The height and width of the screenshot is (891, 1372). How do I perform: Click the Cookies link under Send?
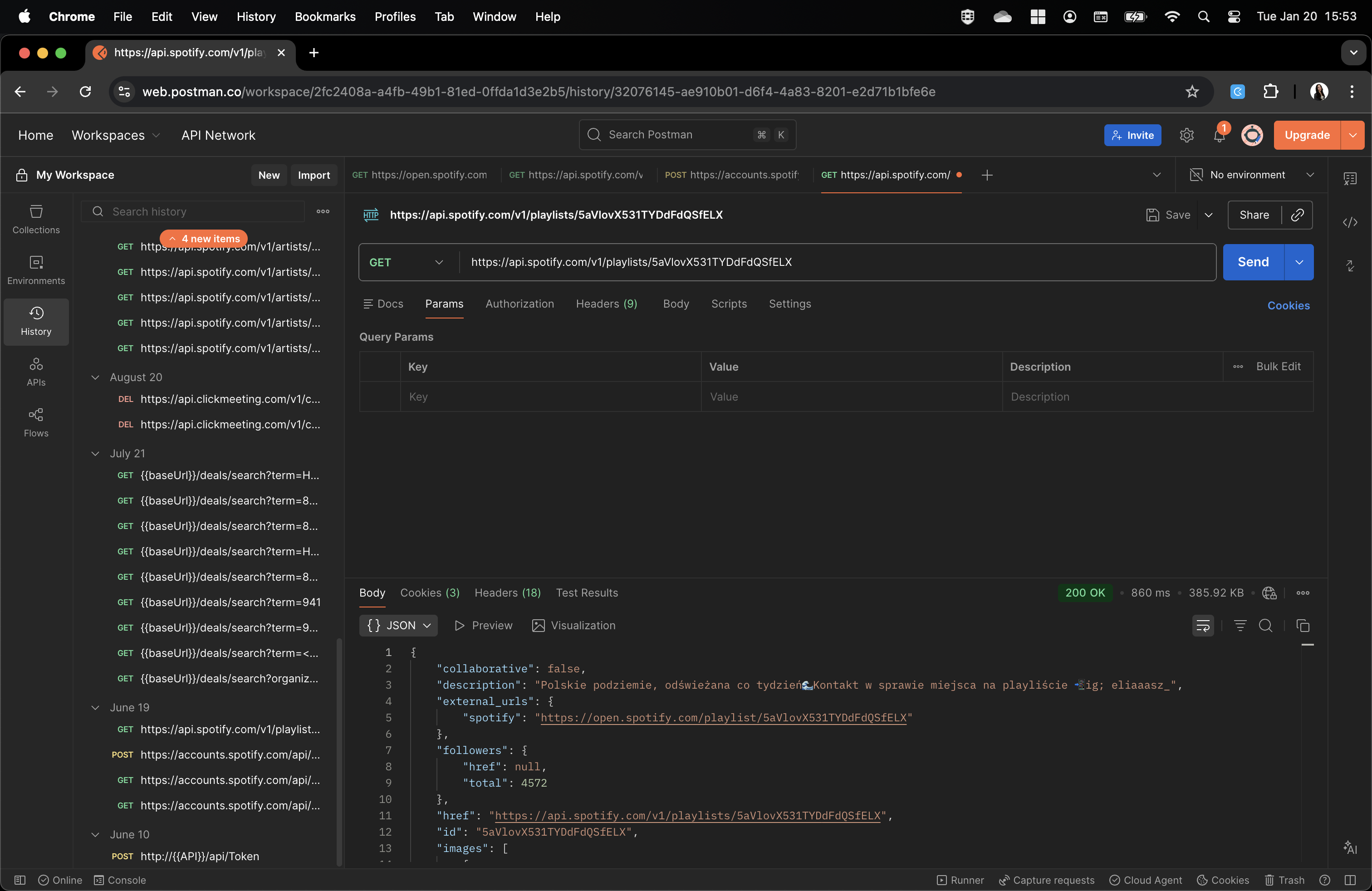pos(1288,305)
